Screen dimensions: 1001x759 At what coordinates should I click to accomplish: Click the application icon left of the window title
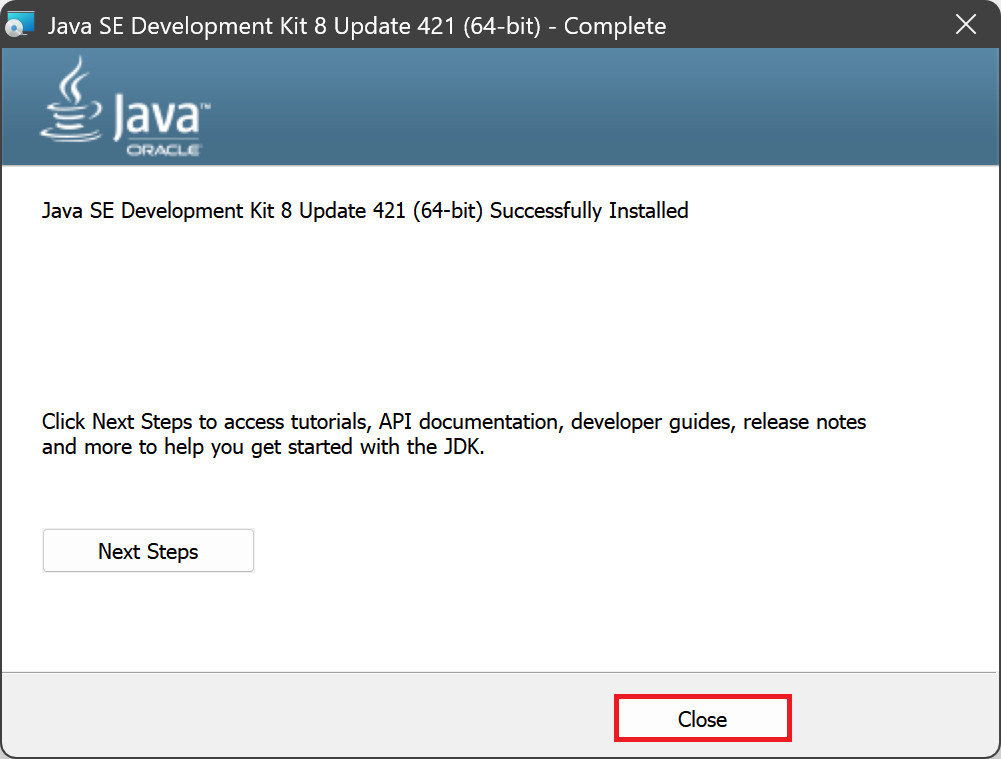[20, 22]
